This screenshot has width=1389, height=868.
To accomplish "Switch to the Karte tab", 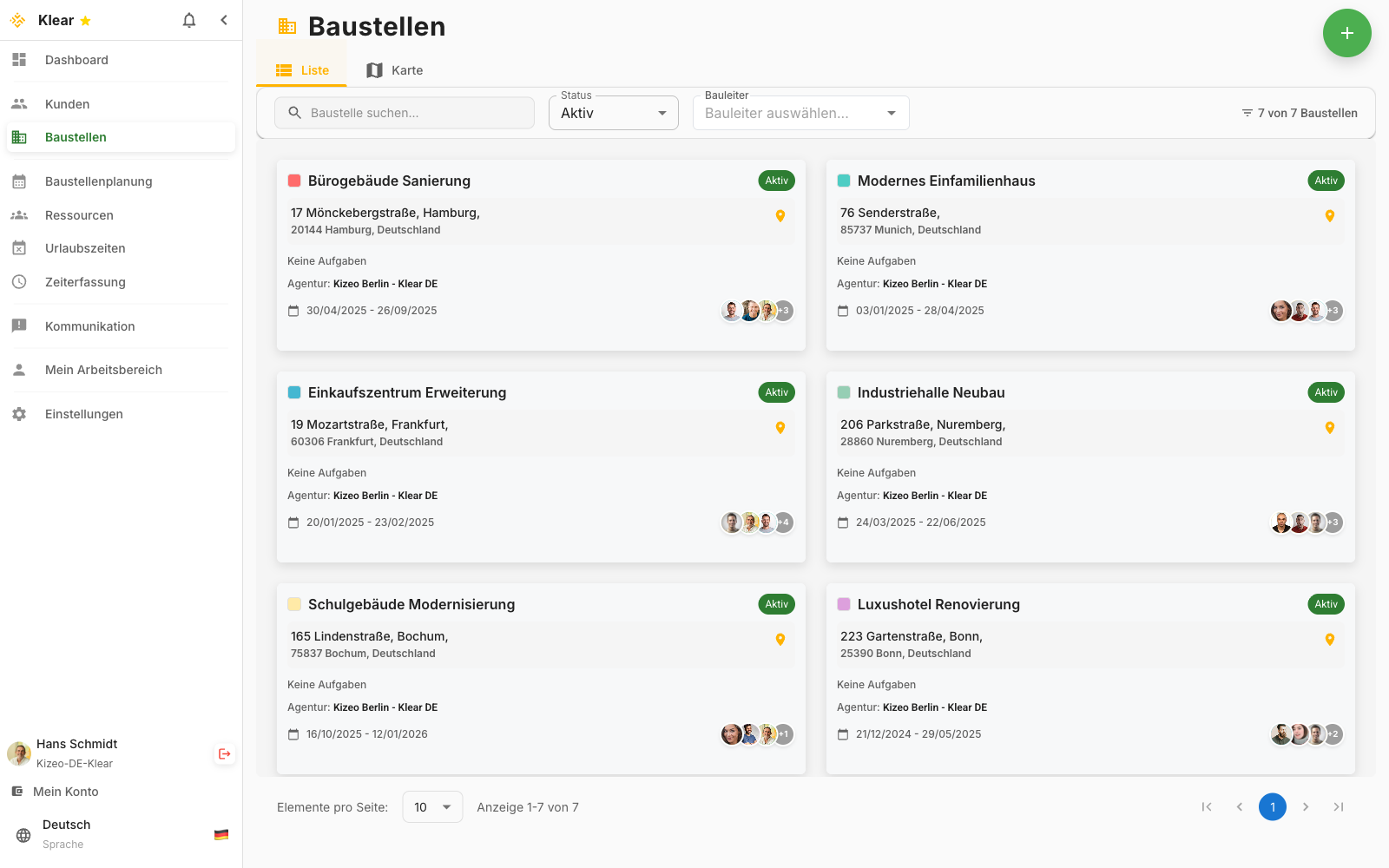I will coord(394,70).
